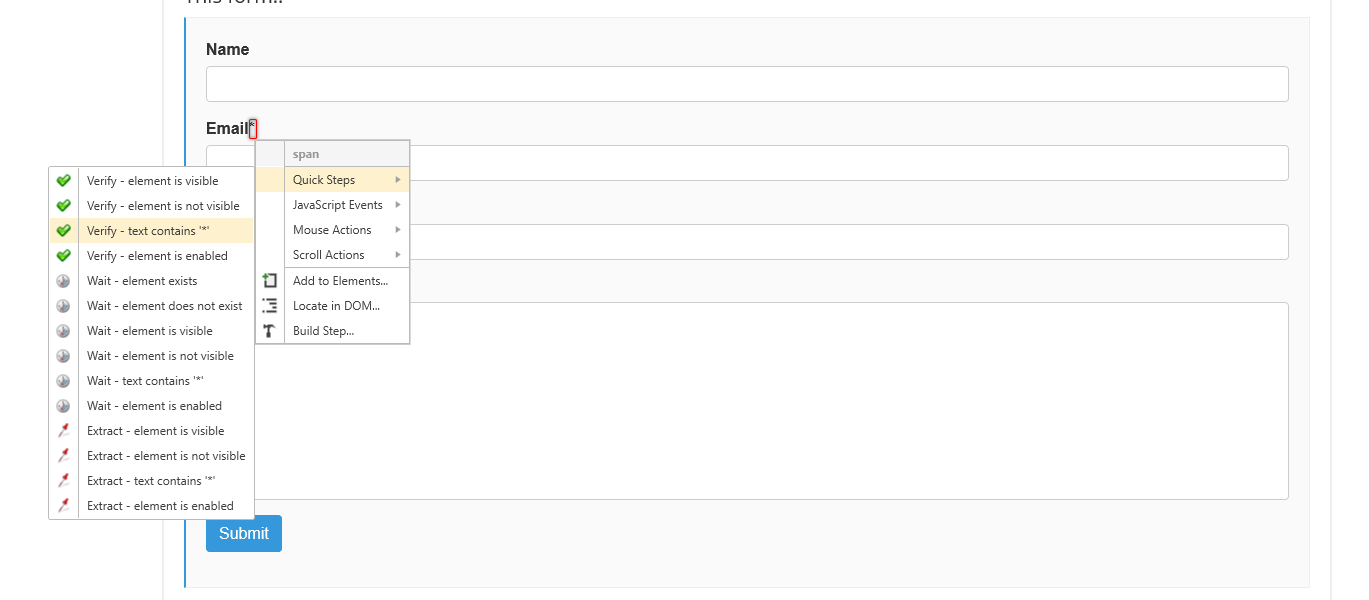Click the Add to Elements icon
The width and height of the screenshot is (1369, 600).
click(x=270, y=281)
